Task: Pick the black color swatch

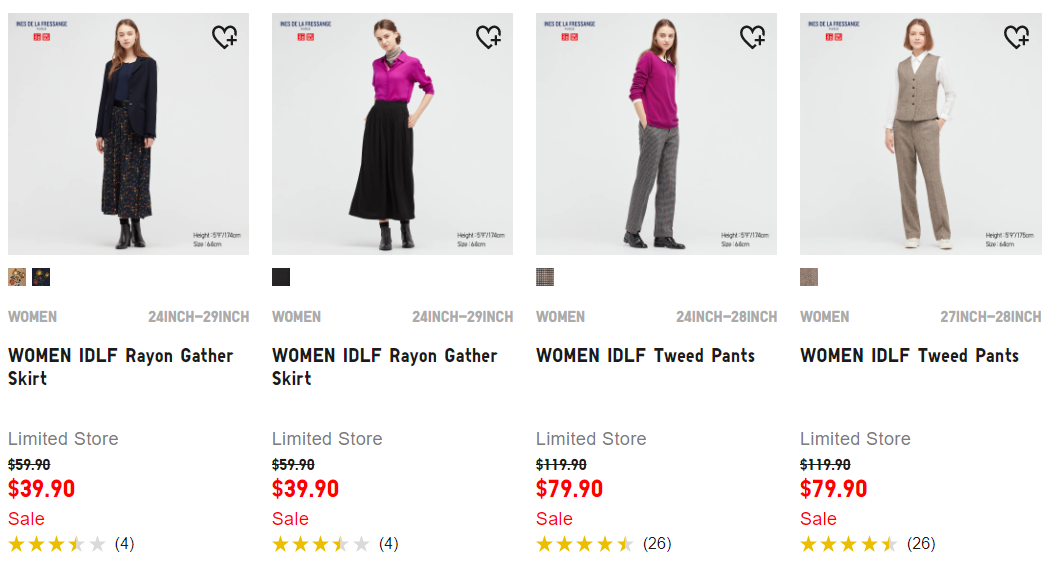Action: [281, 277]
